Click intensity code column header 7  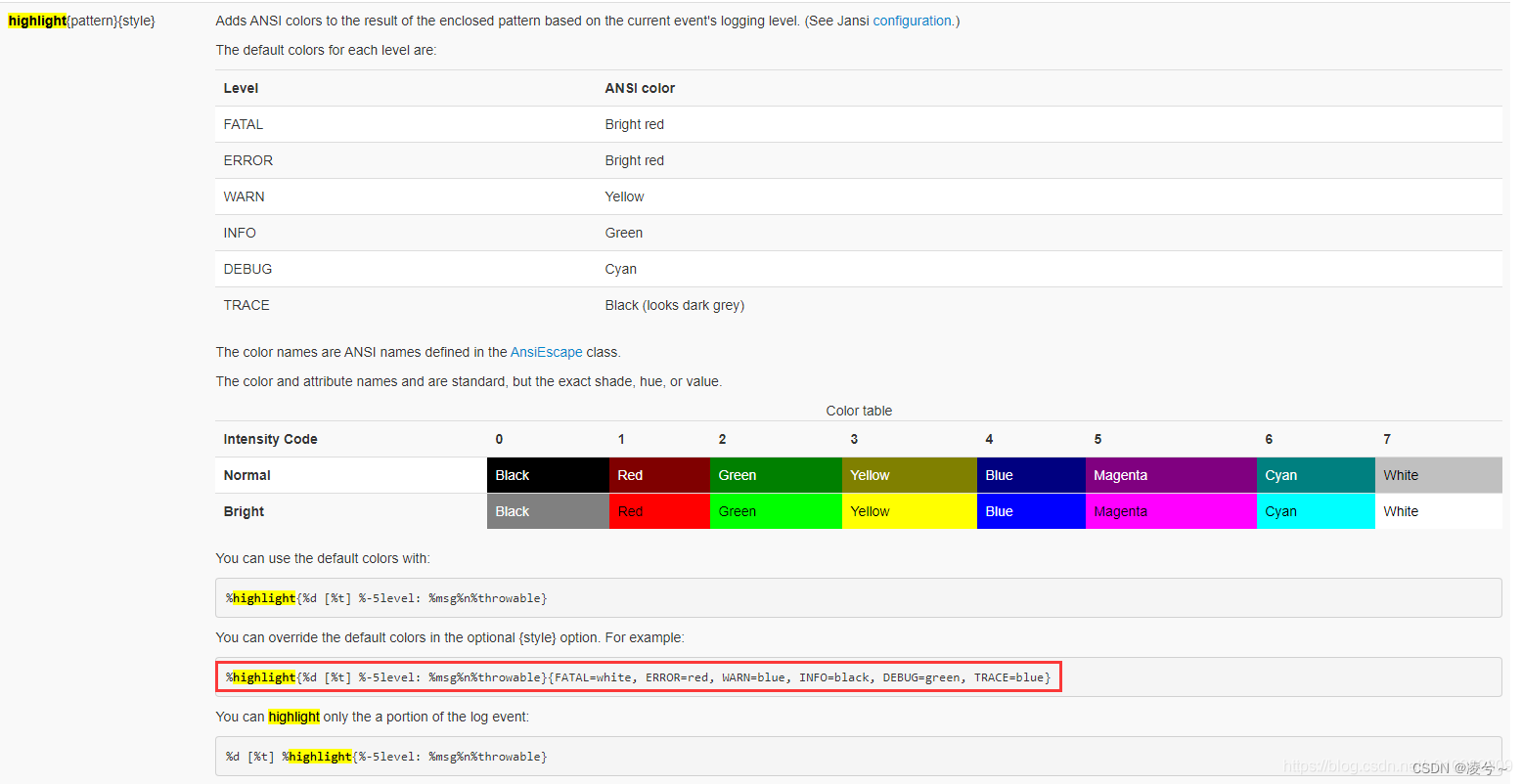point(1387,439)
